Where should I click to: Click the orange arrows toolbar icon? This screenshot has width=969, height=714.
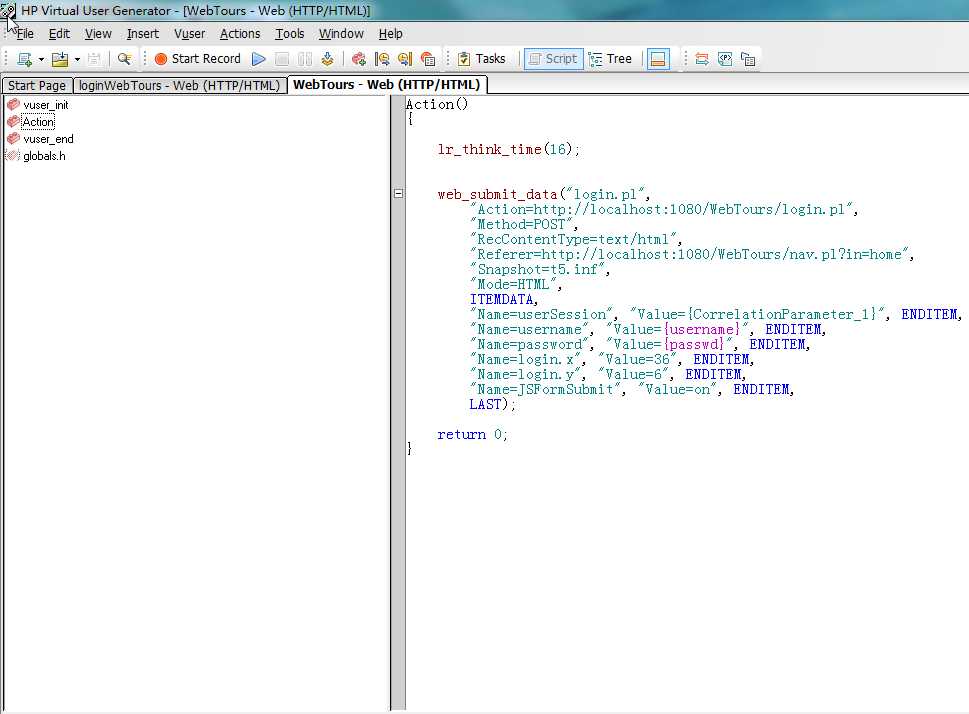[x=702, y=59]
